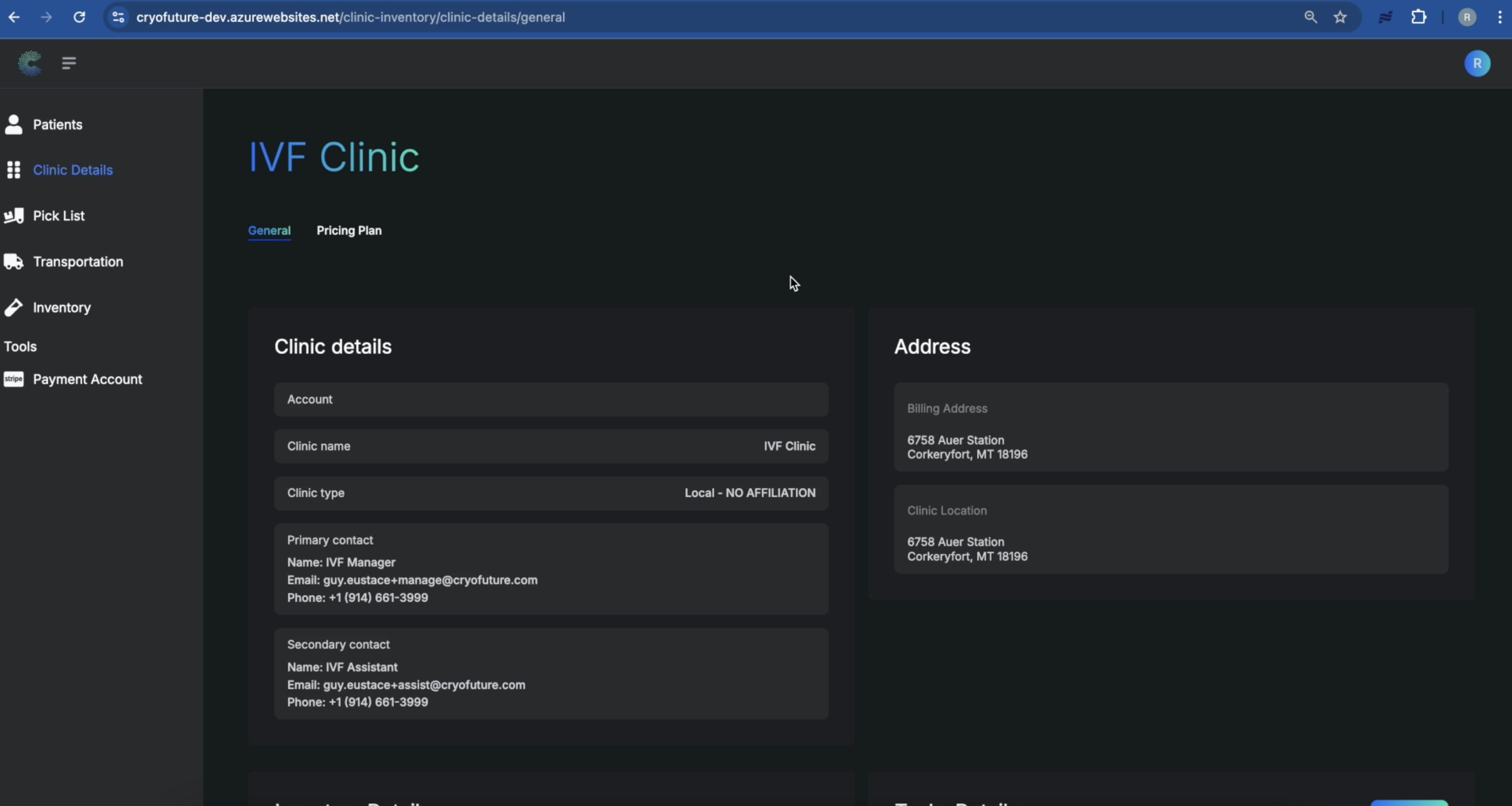Screen dimensions: 1512x806
Task: Open the Chrome three-dot menu
Action: coord(1500,17)
